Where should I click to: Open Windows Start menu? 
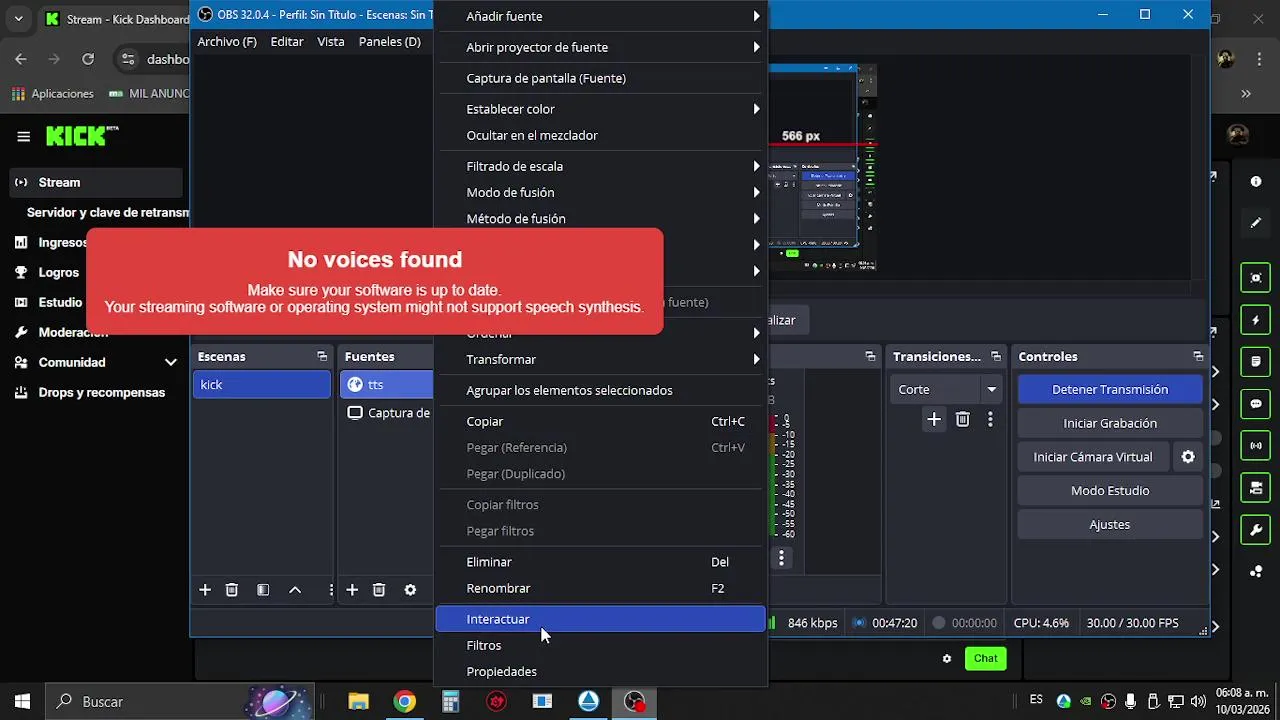pos(22,702)
